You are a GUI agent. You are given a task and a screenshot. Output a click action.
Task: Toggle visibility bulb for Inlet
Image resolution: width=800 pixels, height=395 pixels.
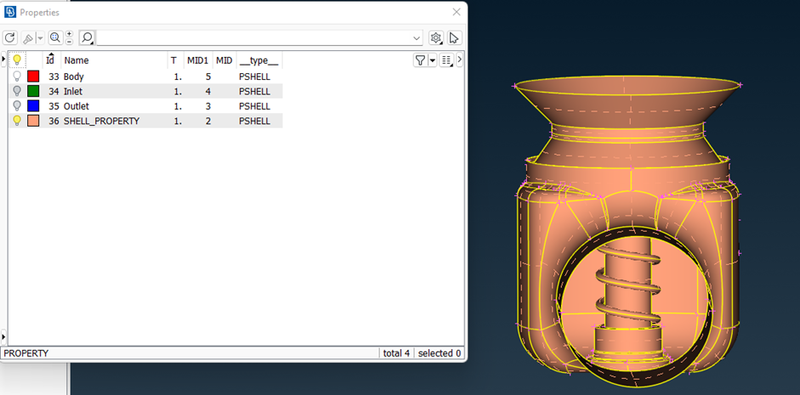coord(17,91)
